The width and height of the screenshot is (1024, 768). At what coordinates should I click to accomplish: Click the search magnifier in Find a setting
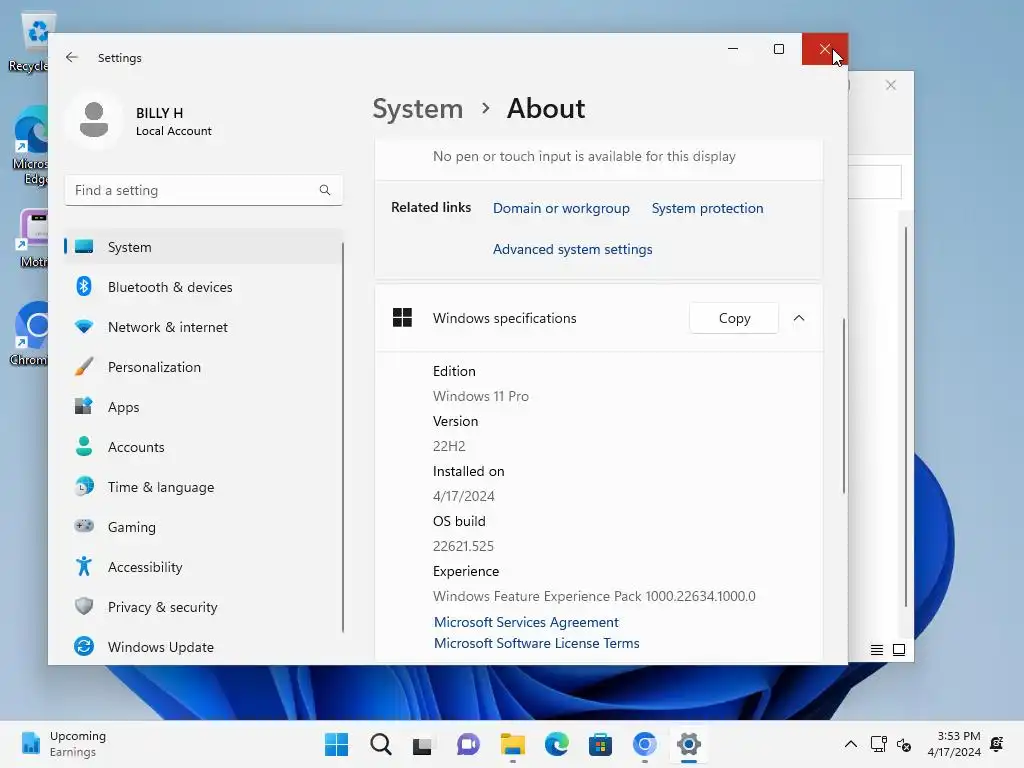(x=325, y=190)
